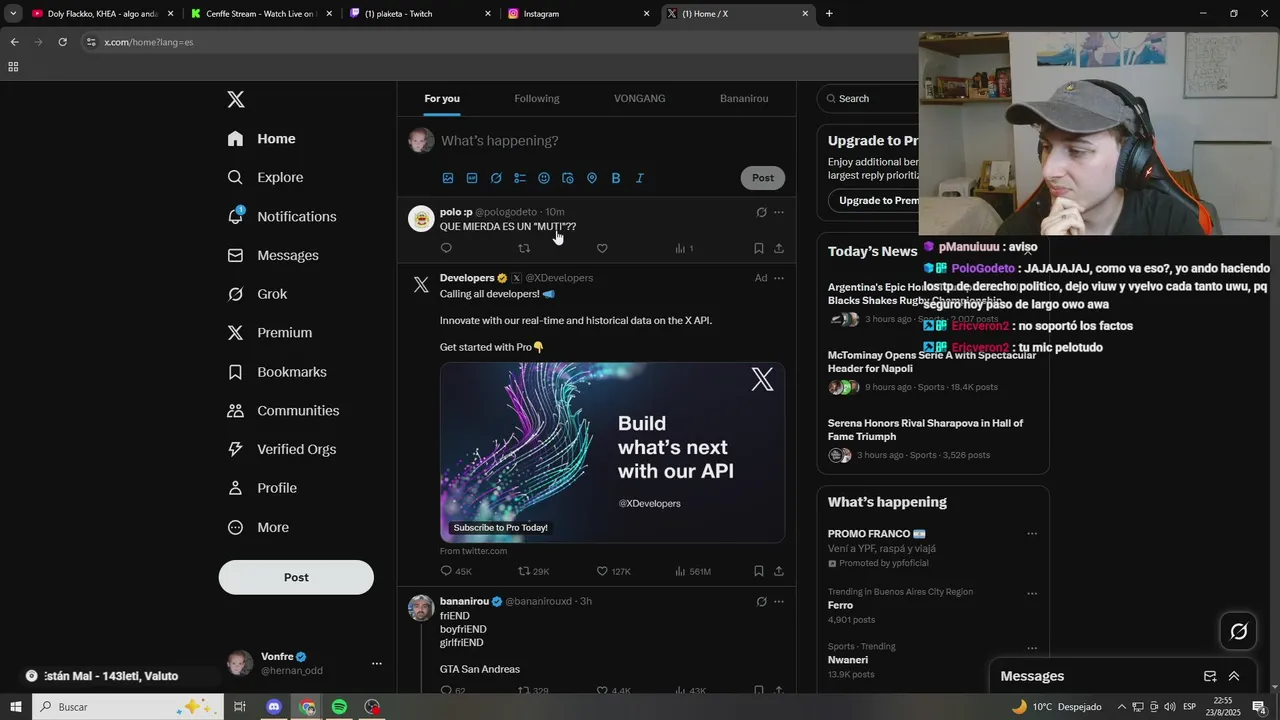Repost polo :p's post

pos(524,248)
